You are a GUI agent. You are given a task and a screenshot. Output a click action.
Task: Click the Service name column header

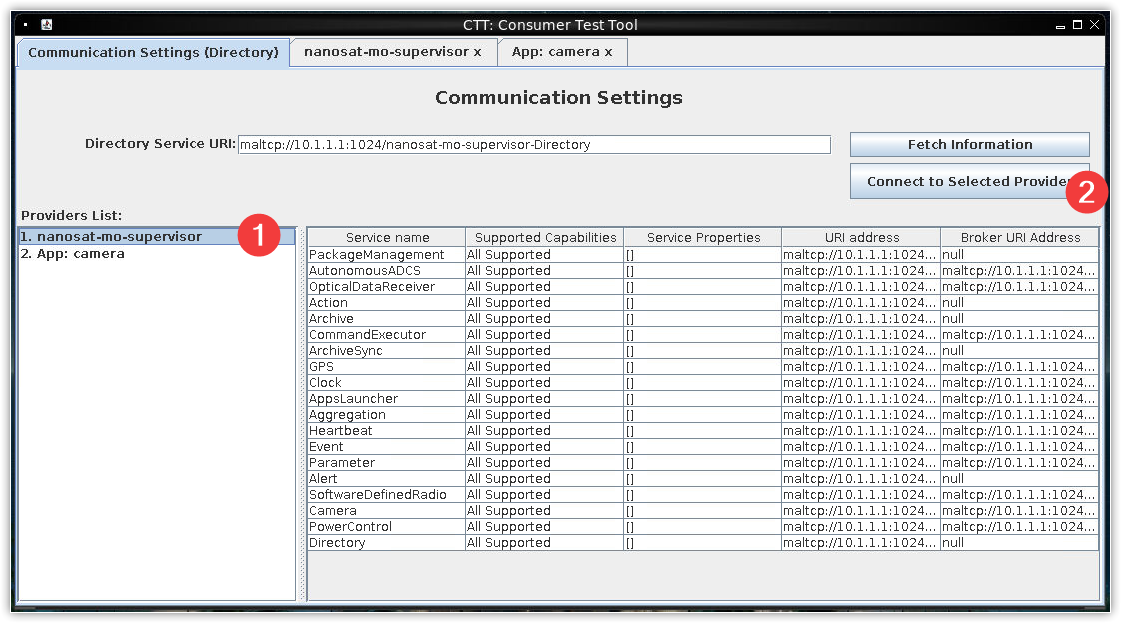[x=387, y=238]
